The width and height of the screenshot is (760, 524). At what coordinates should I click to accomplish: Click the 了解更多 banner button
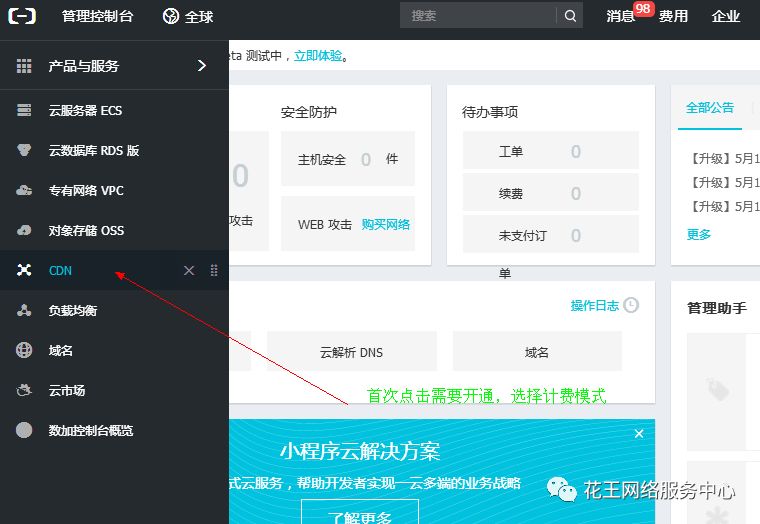click(360, 512)
